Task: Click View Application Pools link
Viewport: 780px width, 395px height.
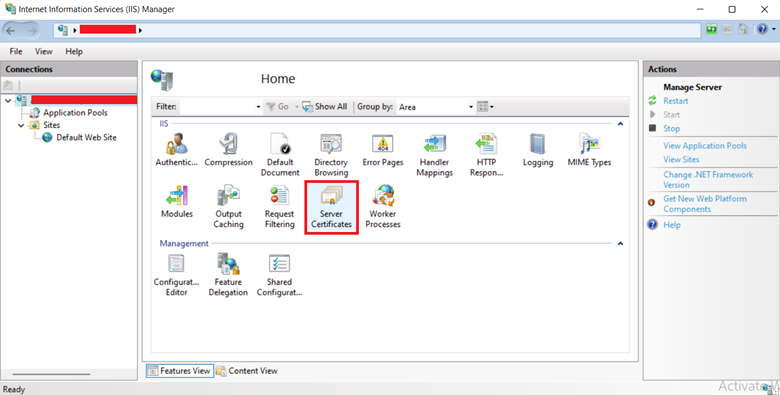Action: [705, 146]
